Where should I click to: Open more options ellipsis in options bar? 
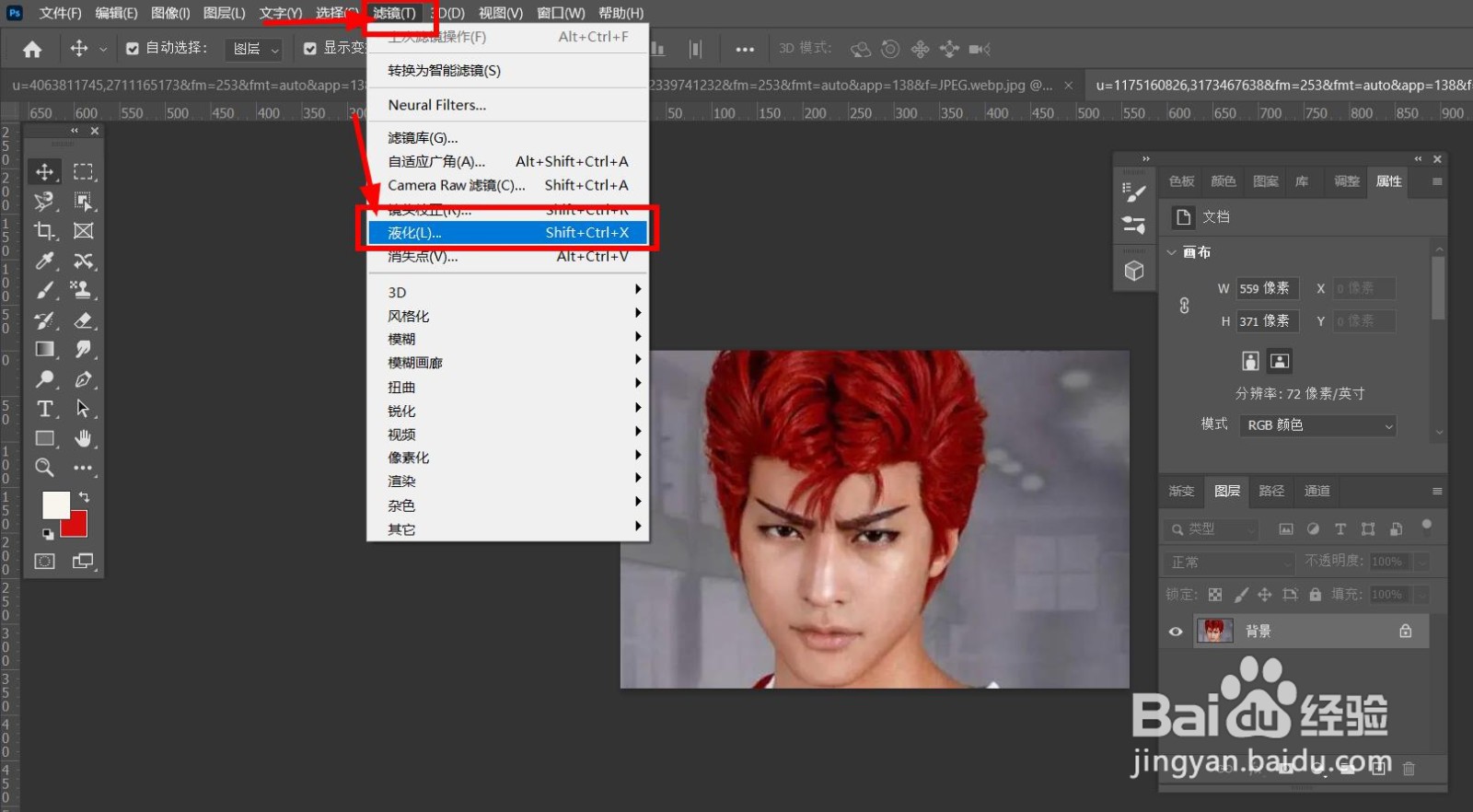tap(745, 49)
